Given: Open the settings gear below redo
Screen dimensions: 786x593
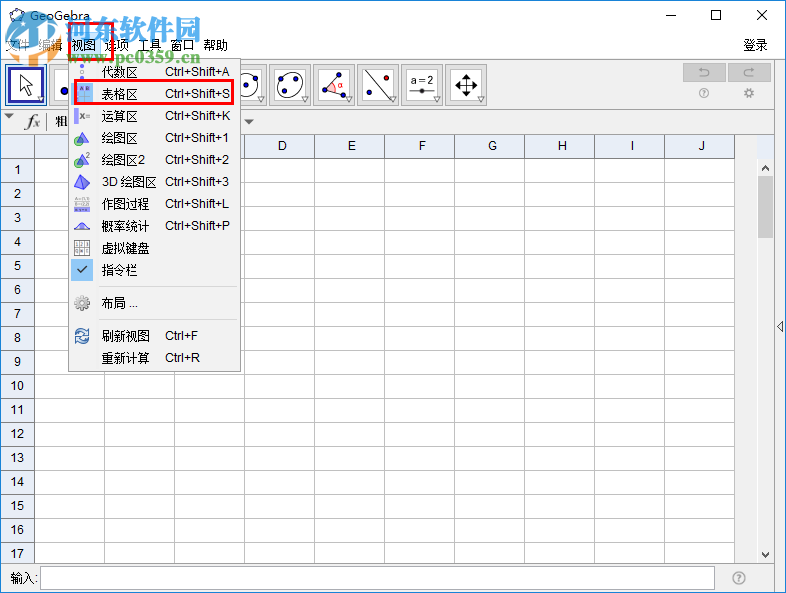Looking at the screenshot, I should point(749,93).
